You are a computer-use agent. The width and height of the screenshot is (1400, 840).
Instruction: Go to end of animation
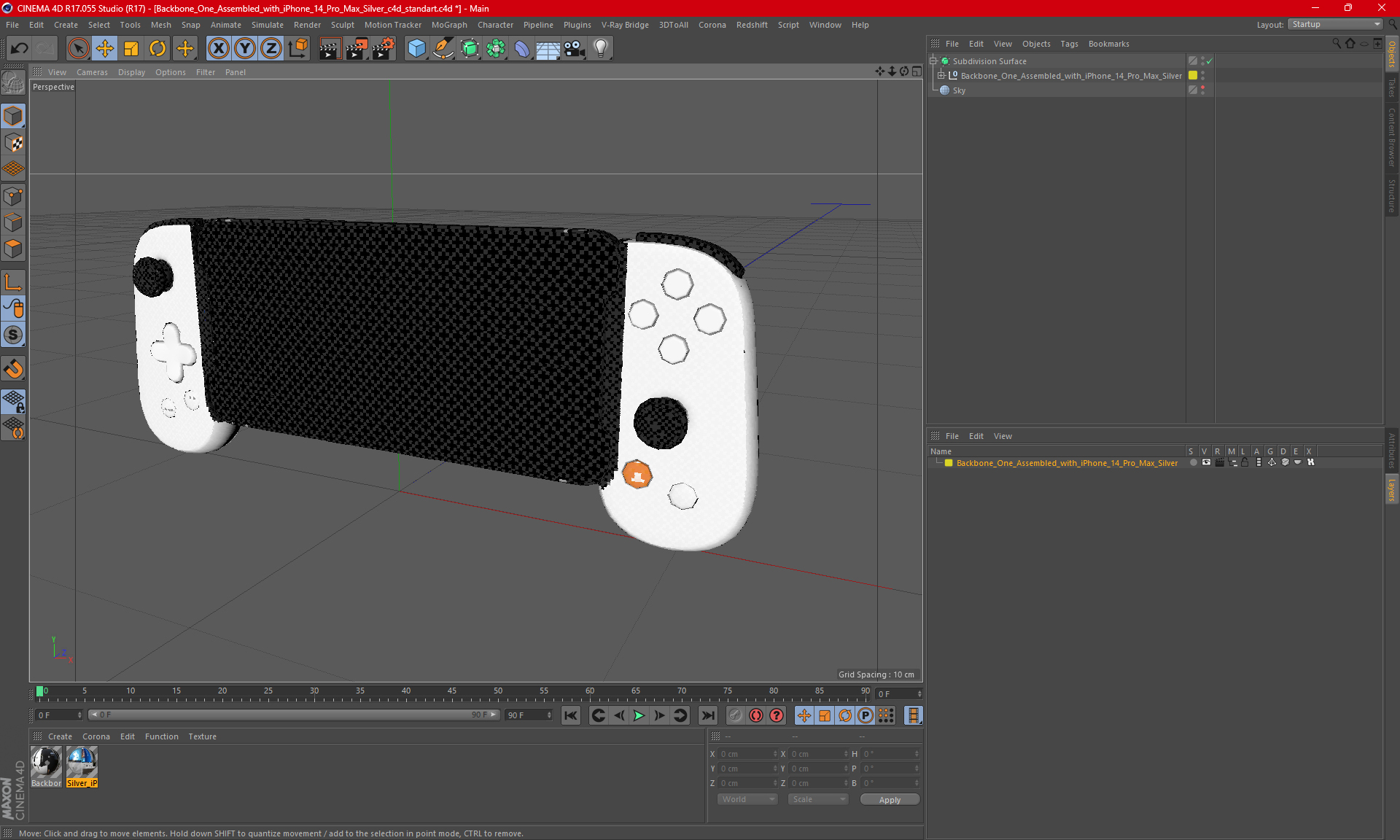click(x=707, y=715)
